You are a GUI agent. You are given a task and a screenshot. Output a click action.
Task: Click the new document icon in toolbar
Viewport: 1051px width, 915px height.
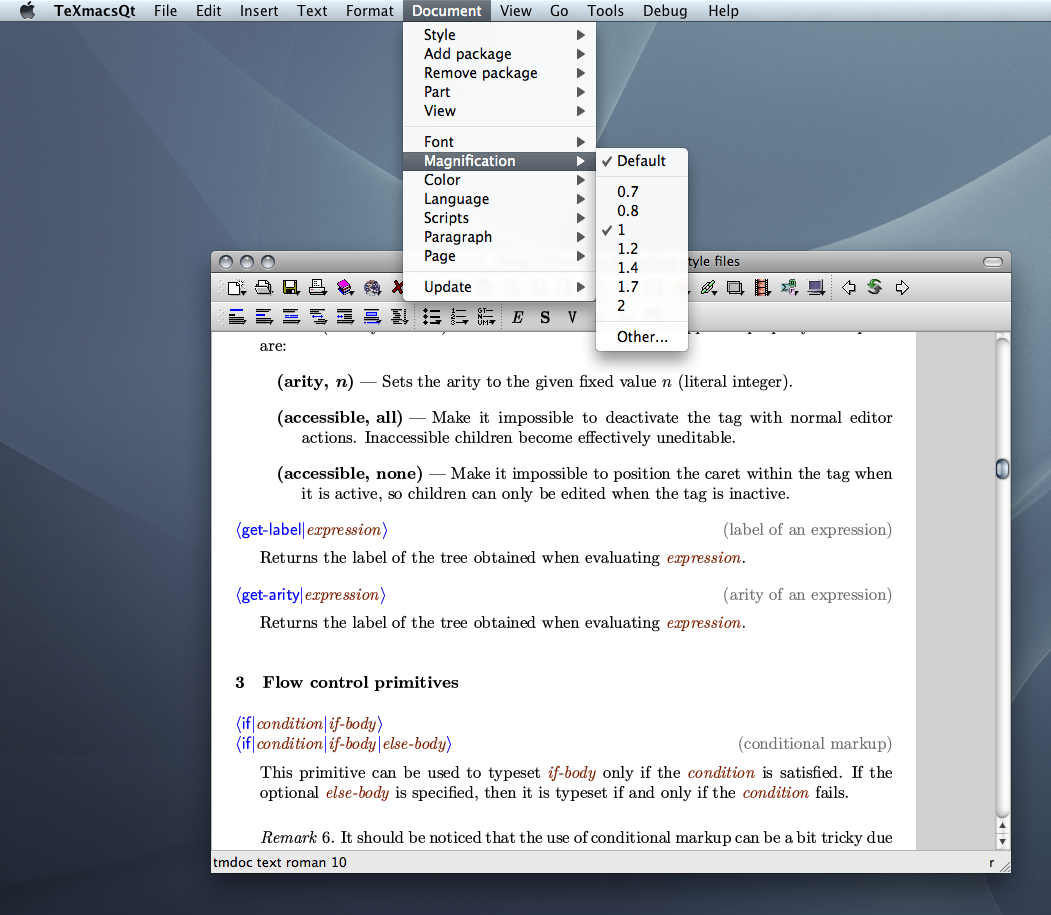pyautogui.click(x=236, y=288)
